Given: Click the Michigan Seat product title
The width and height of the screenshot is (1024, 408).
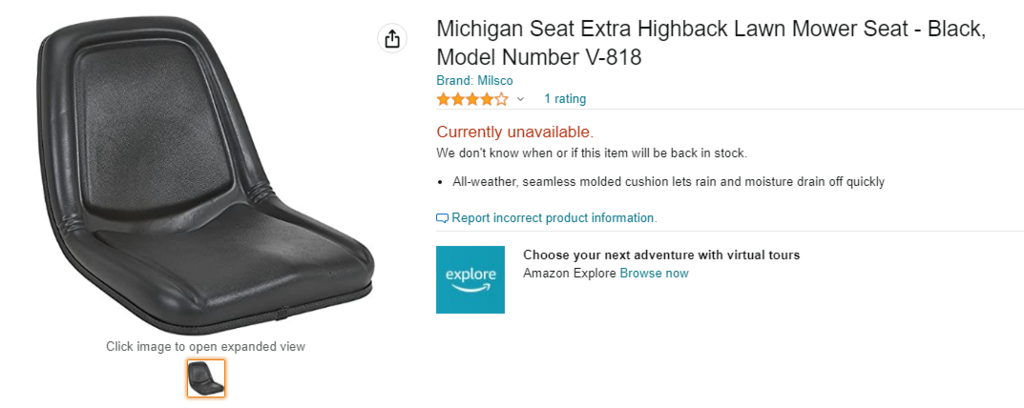Looking at the screenshot, I should tap(710, 44).
